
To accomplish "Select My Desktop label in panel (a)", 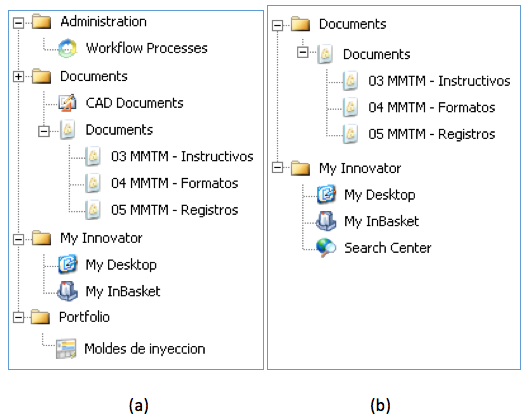I will pos(121,265).
